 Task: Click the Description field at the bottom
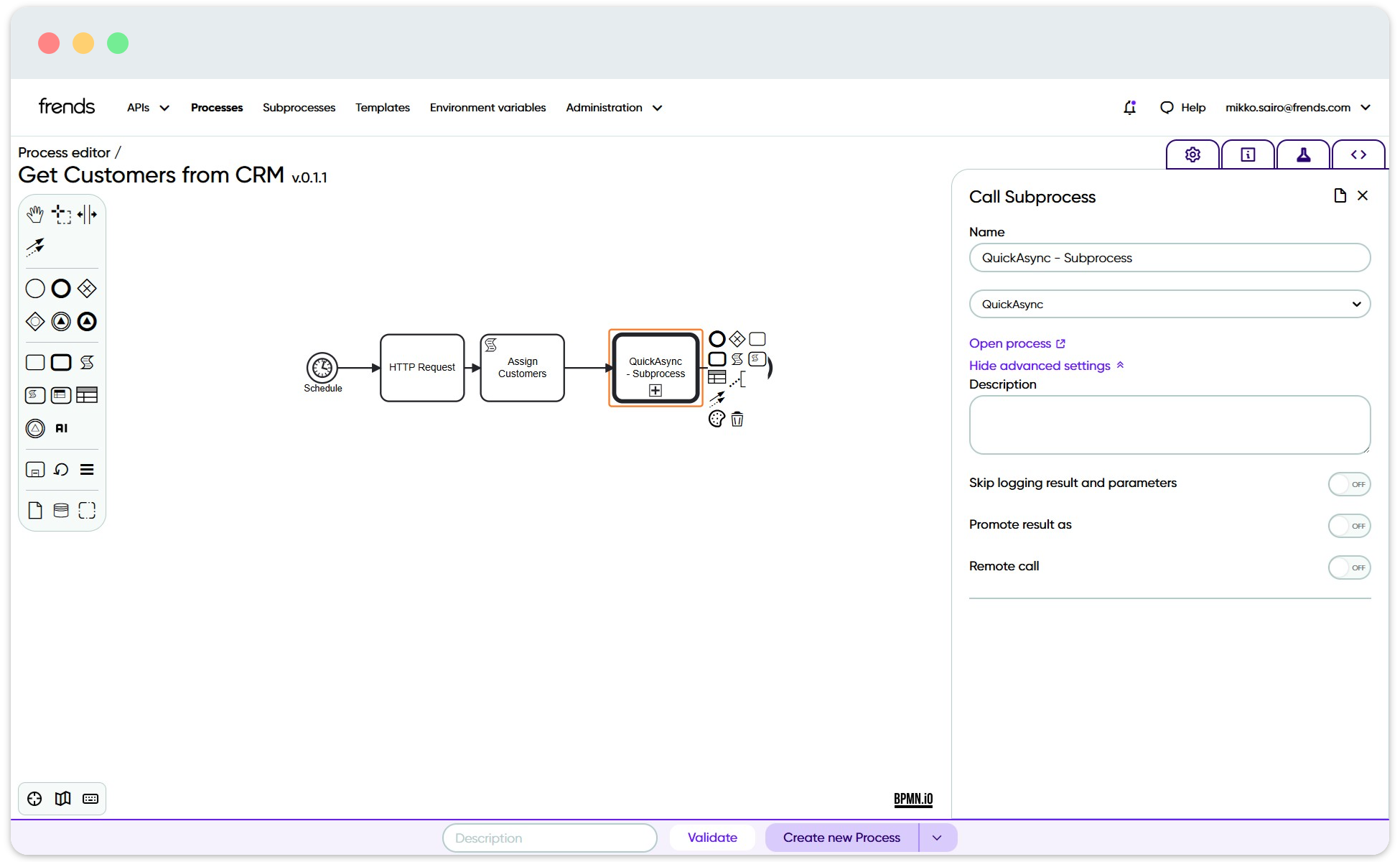point(549,838)
